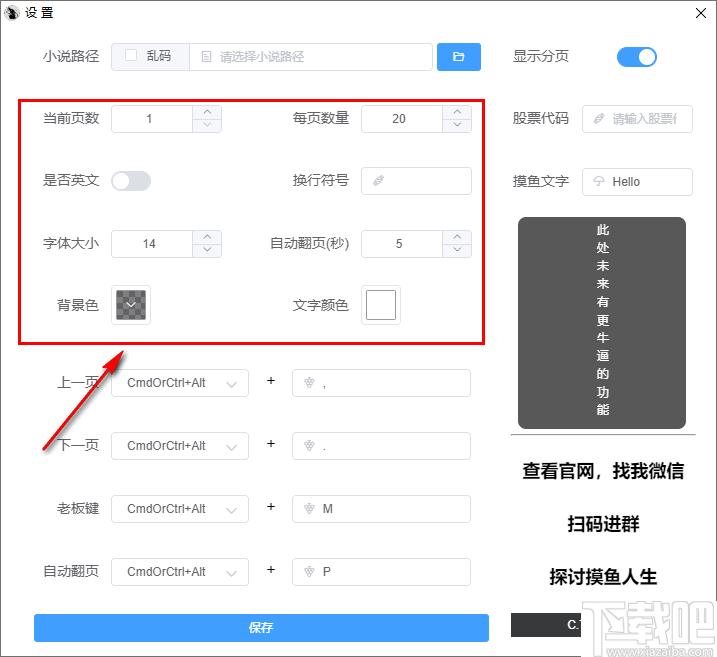Increase 每页数量 with up arrow
This screenshot has height=657, width=717.
pos(457,112)
